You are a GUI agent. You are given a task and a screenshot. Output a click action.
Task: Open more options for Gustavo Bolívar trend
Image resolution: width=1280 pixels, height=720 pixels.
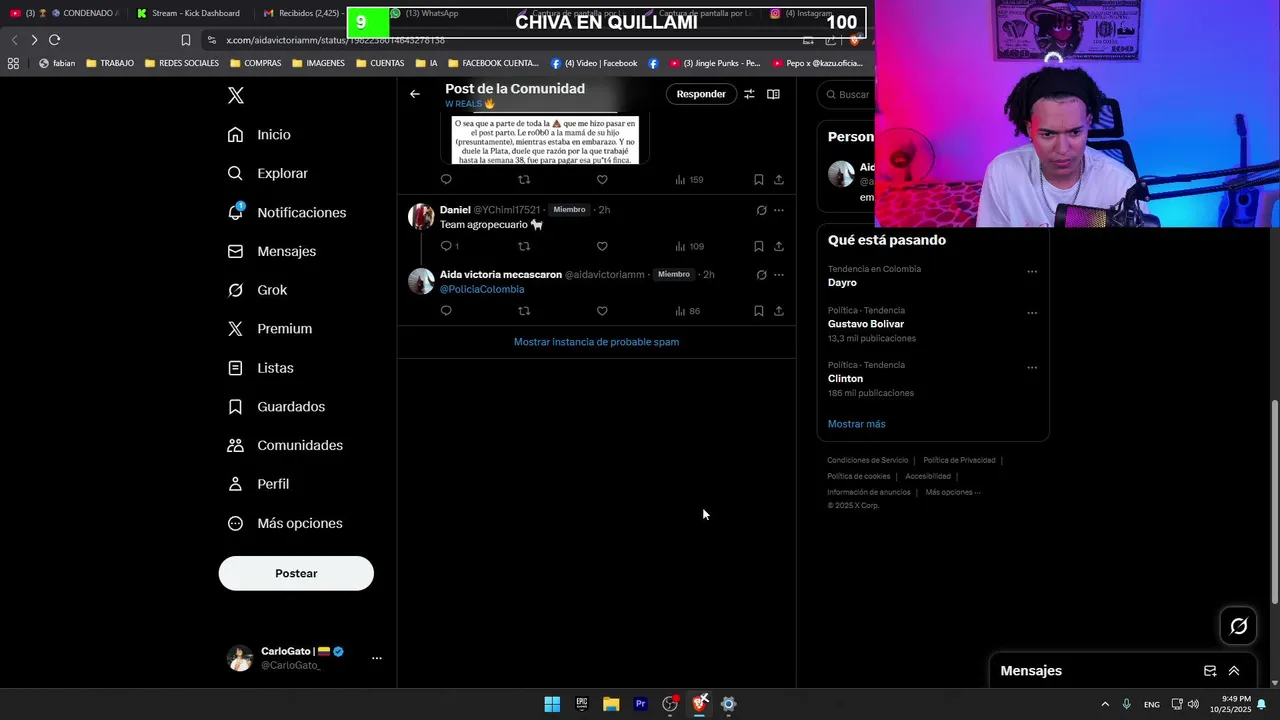tap(1032, 313)
